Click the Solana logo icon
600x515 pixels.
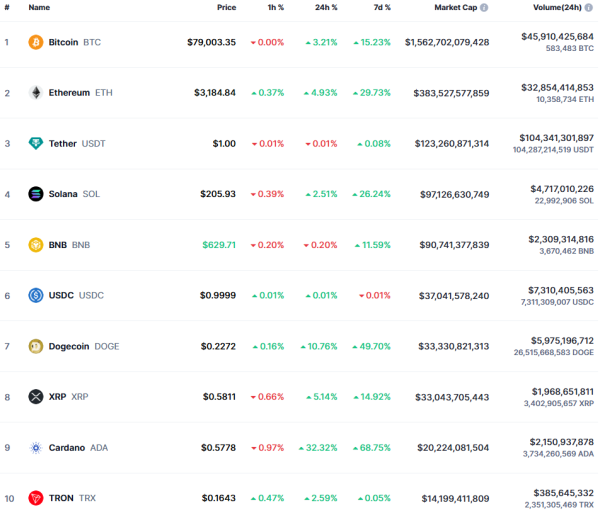pyautogui.click(x=36, y=194)
